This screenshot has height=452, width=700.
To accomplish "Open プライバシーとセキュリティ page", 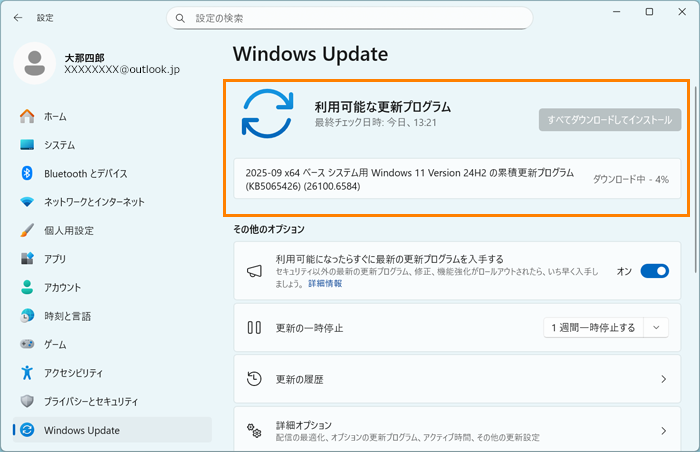I will pos(91,402).
